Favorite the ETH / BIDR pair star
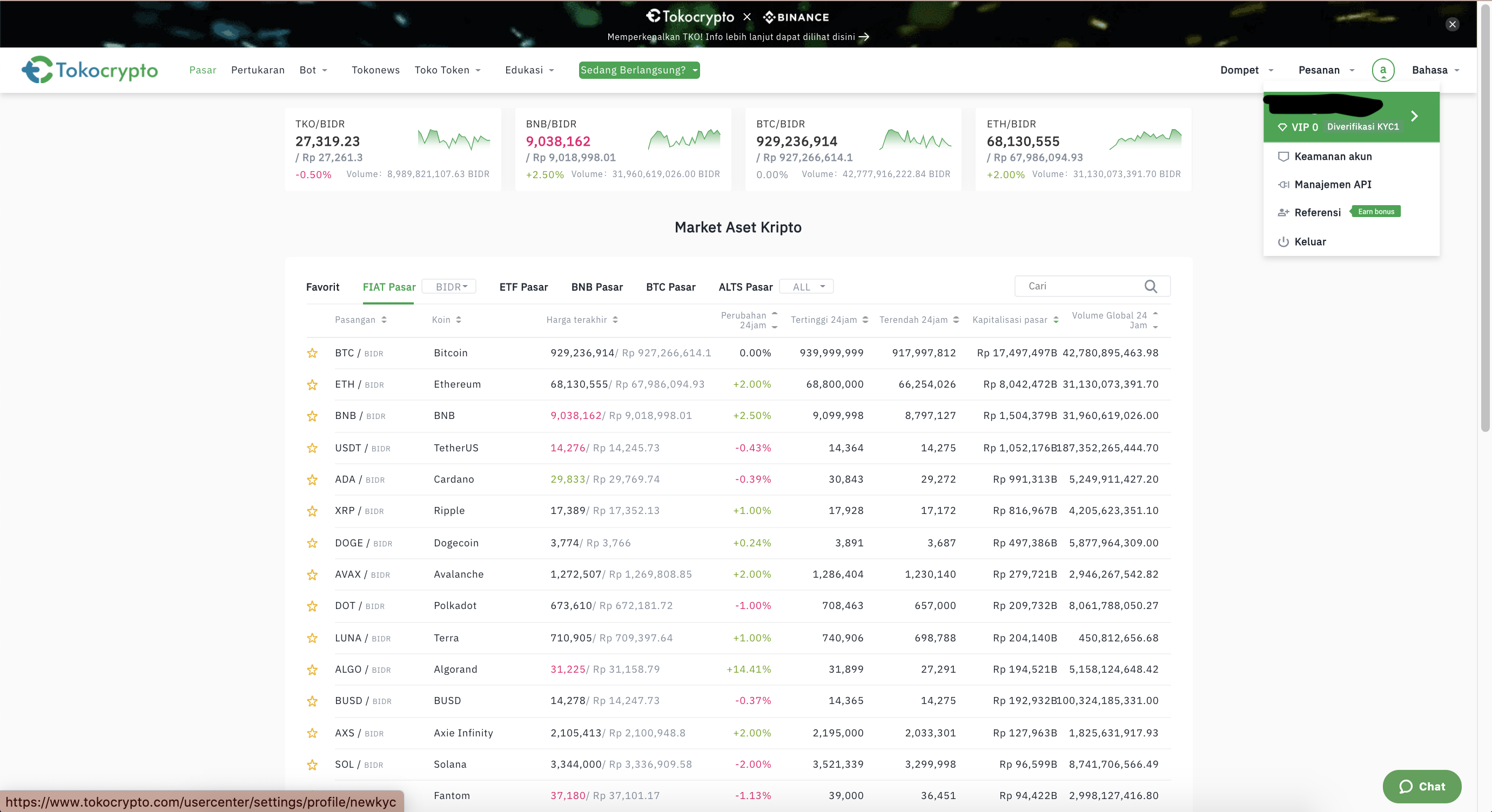This screenshot has height=812, width=1492. (x=312, y=384)
